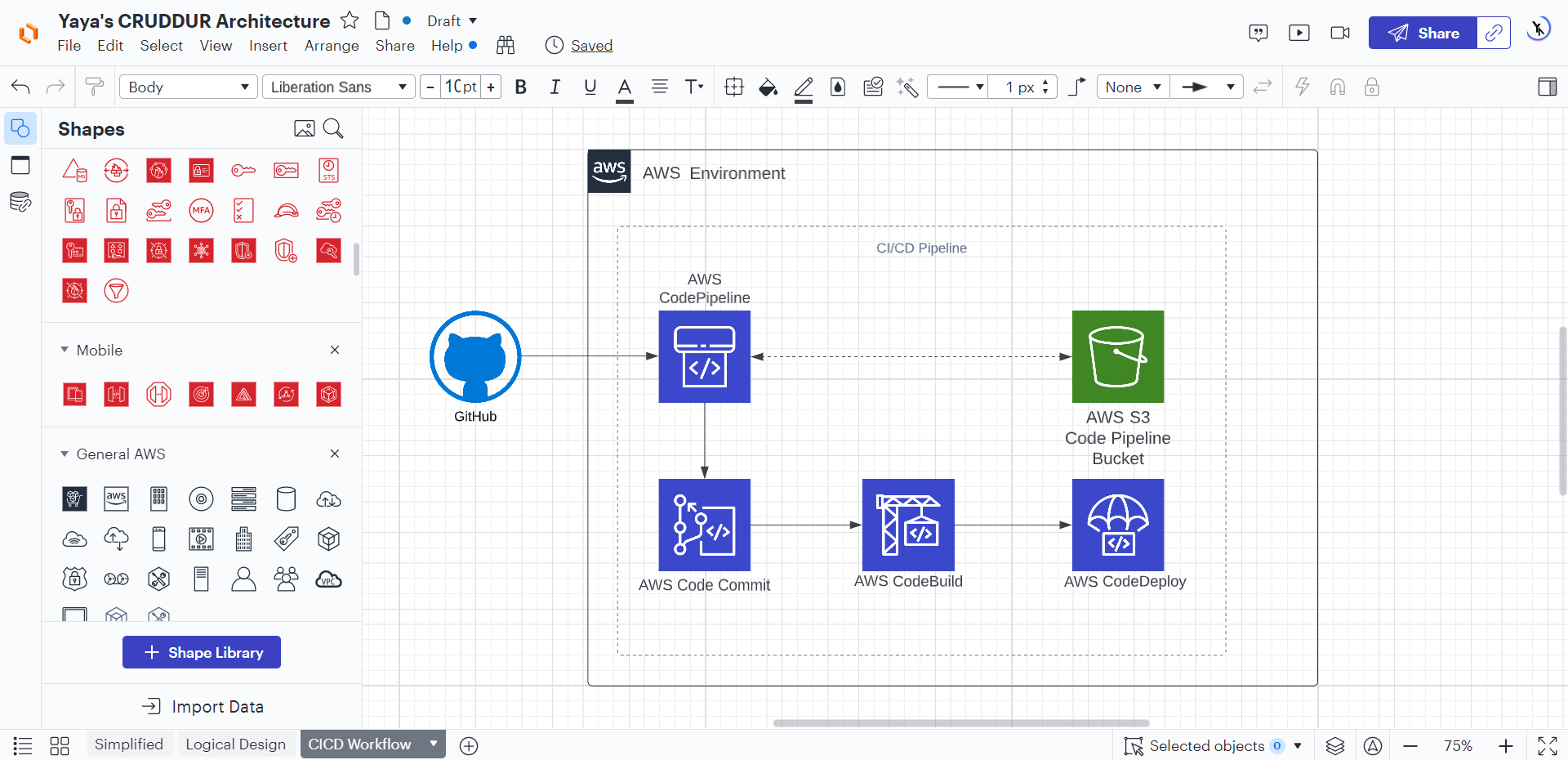Click Import Data
Screen dimensions: 1568x760
click(x=203, y=706)
